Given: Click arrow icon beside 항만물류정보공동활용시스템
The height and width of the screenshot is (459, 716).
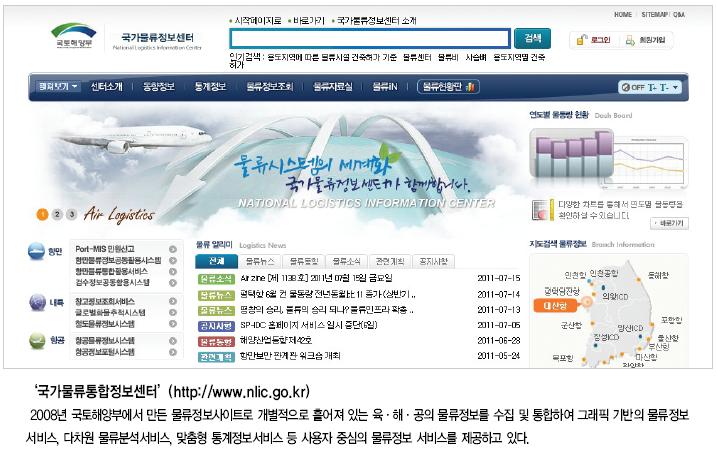Looking at the screenshot, I should click(173, 260).
